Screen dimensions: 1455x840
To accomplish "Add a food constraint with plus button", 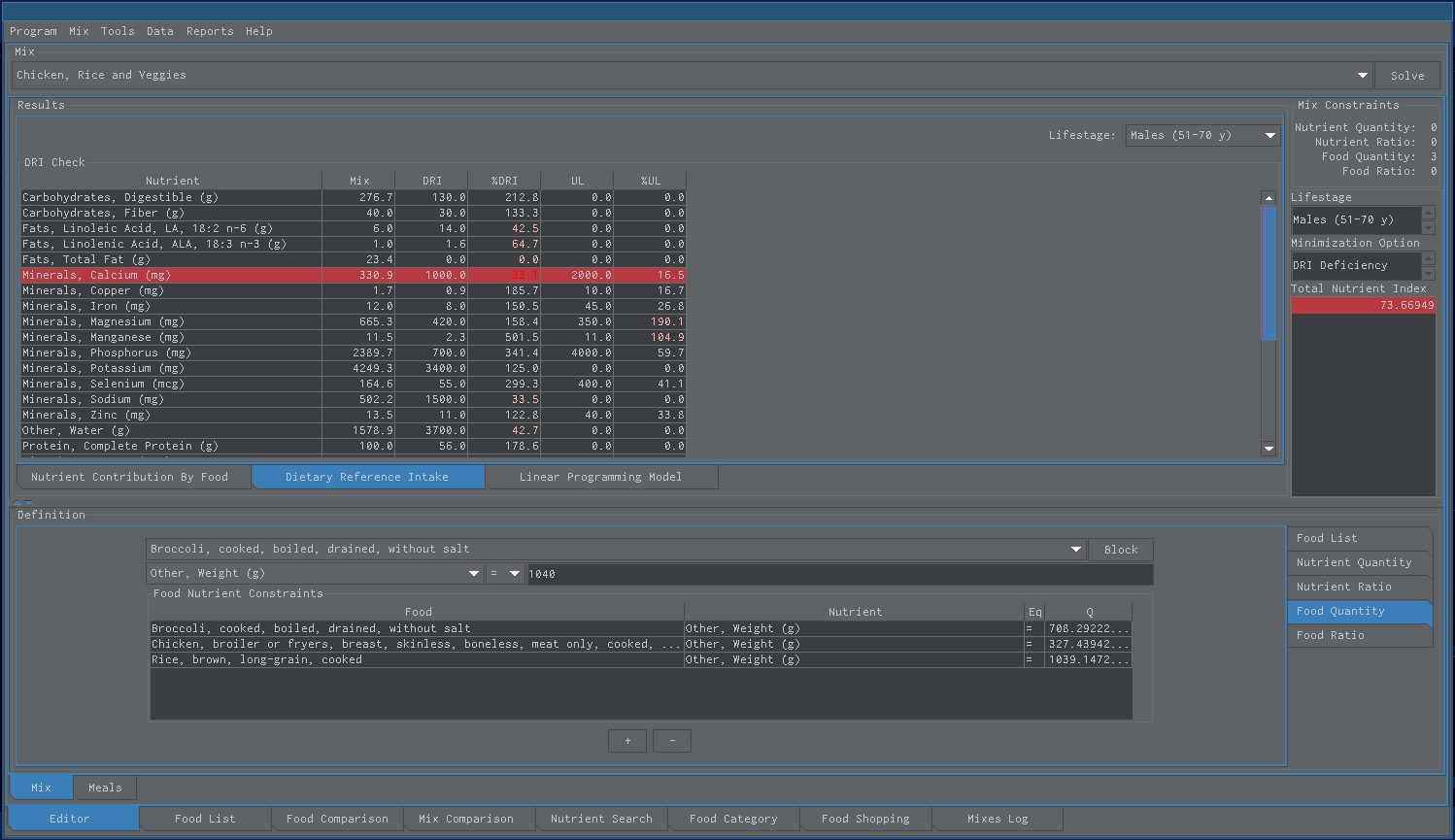I will coord(627,741).
